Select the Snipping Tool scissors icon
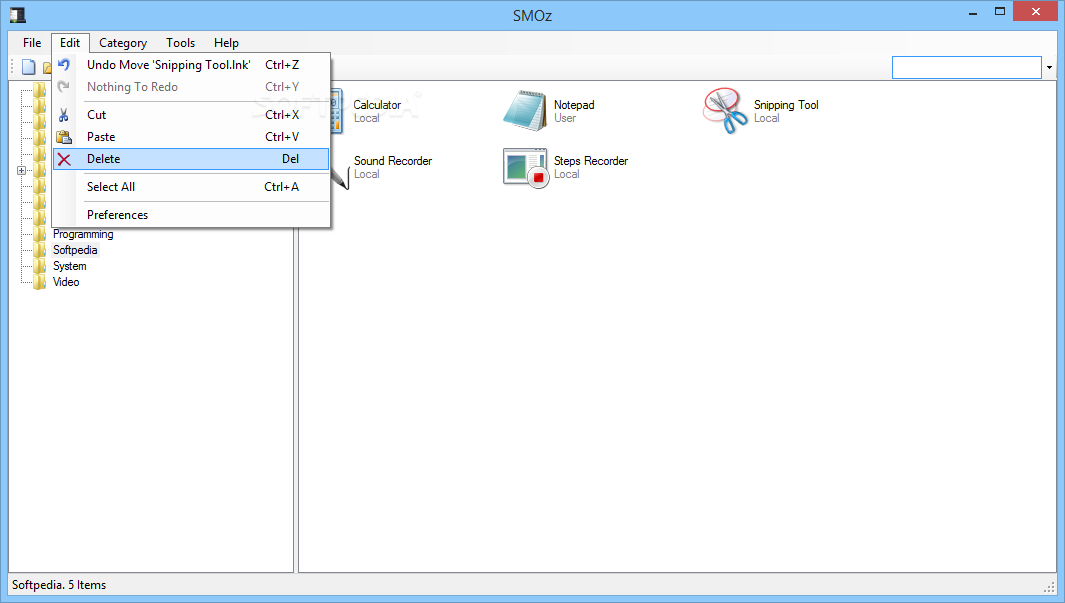This screenshot has height=603, width=1065. click(x=725, y=111)
